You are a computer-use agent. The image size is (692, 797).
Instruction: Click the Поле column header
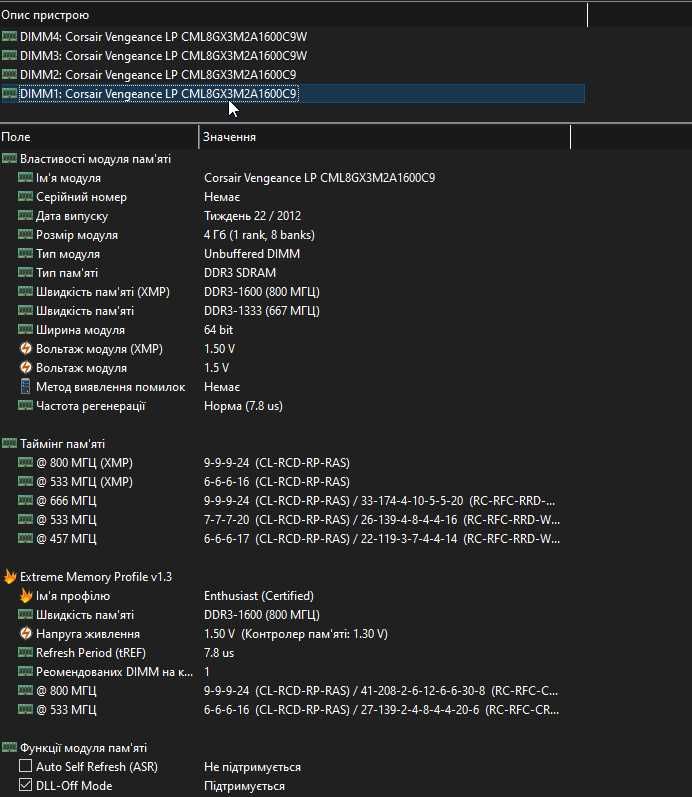[99, 137]
